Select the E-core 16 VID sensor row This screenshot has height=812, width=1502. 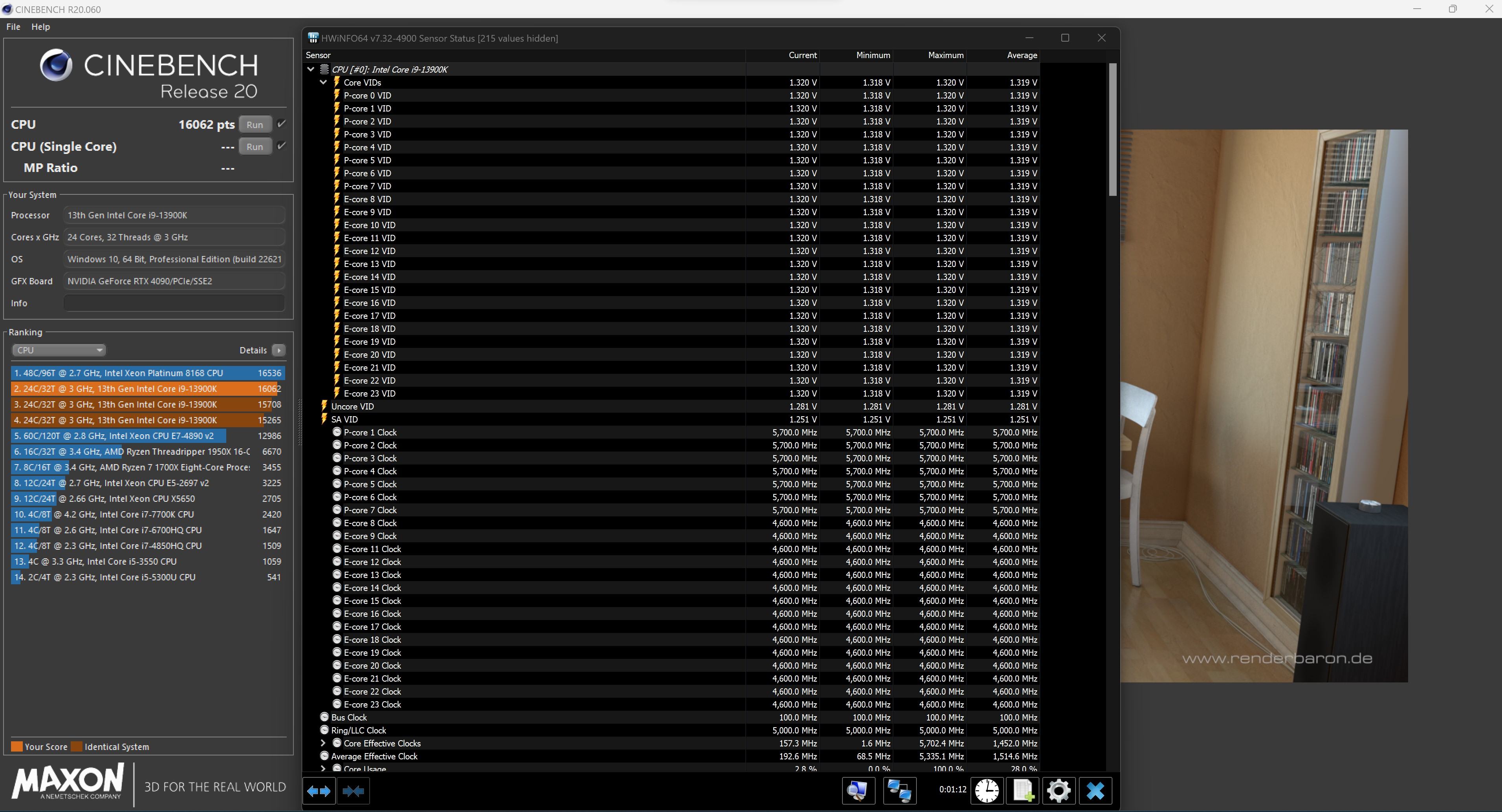coord(672,302)
